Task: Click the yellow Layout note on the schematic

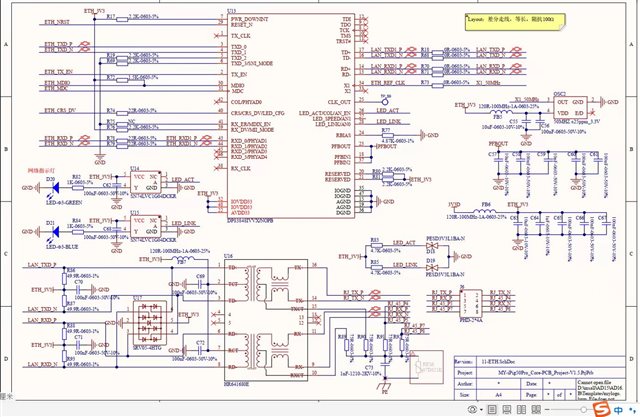Action: [516, 22]
